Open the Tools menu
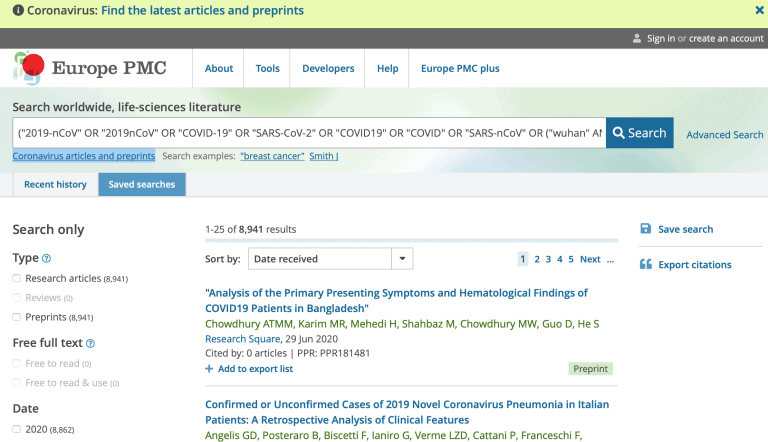The image size is (768, 442). click(267, 69)
